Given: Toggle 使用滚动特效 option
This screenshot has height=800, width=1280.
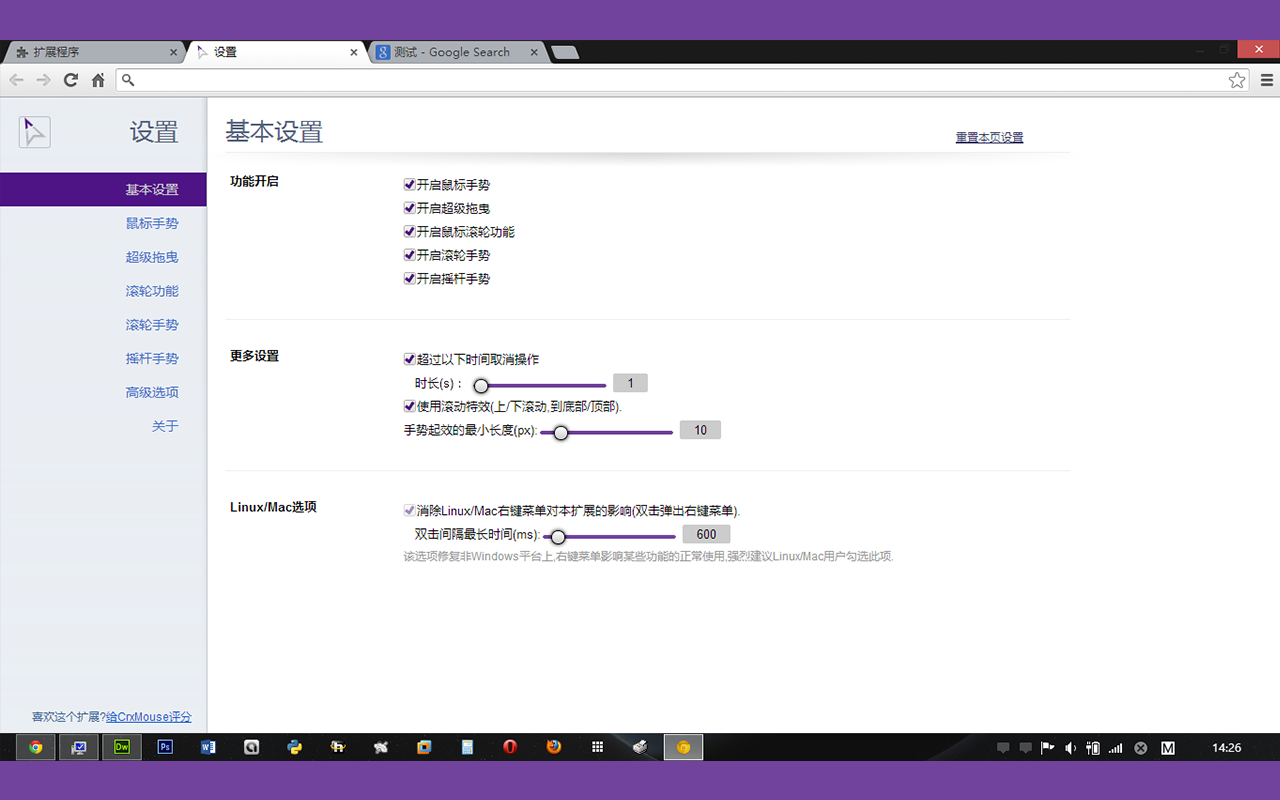Looking at the screenshot, I should (409, 405).
